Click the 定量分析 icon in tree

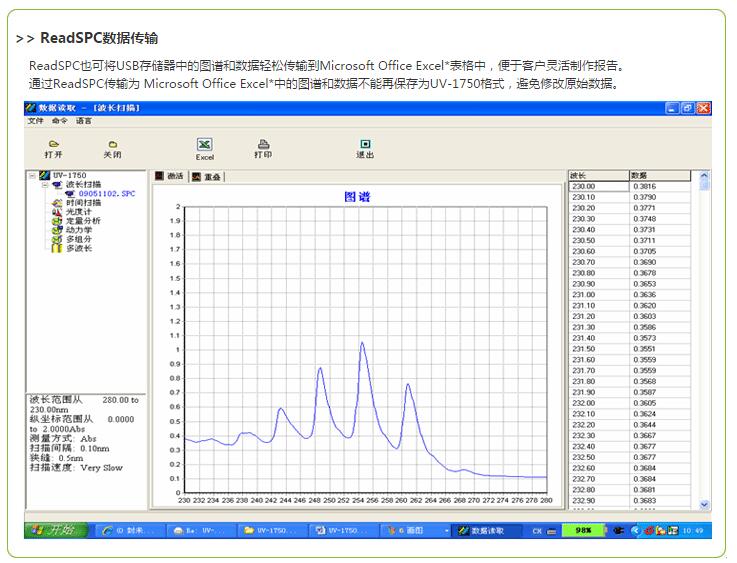[57, 221]
